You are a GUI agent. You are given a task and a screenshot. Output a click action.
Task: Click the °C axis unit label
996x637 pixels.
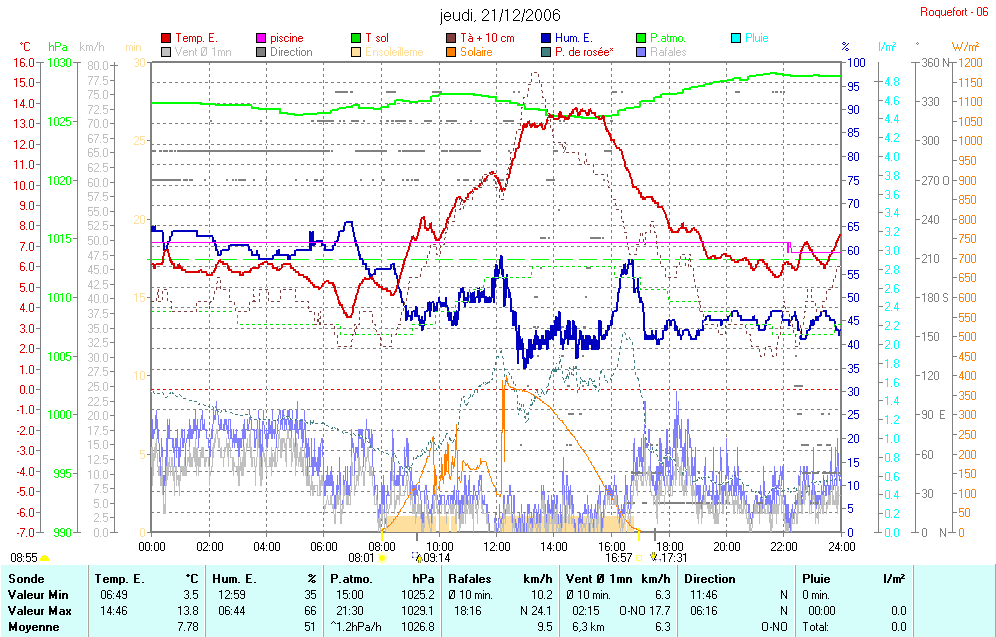25,47
